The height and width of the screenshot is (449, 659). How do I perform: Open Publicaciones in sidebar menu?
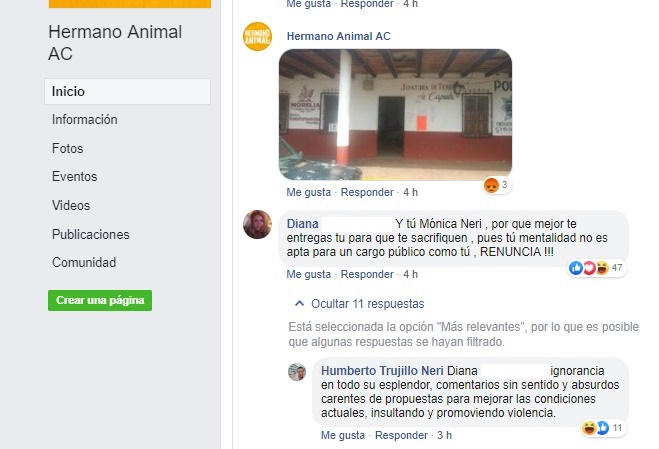pyautogui.click(x=90, y=234)
